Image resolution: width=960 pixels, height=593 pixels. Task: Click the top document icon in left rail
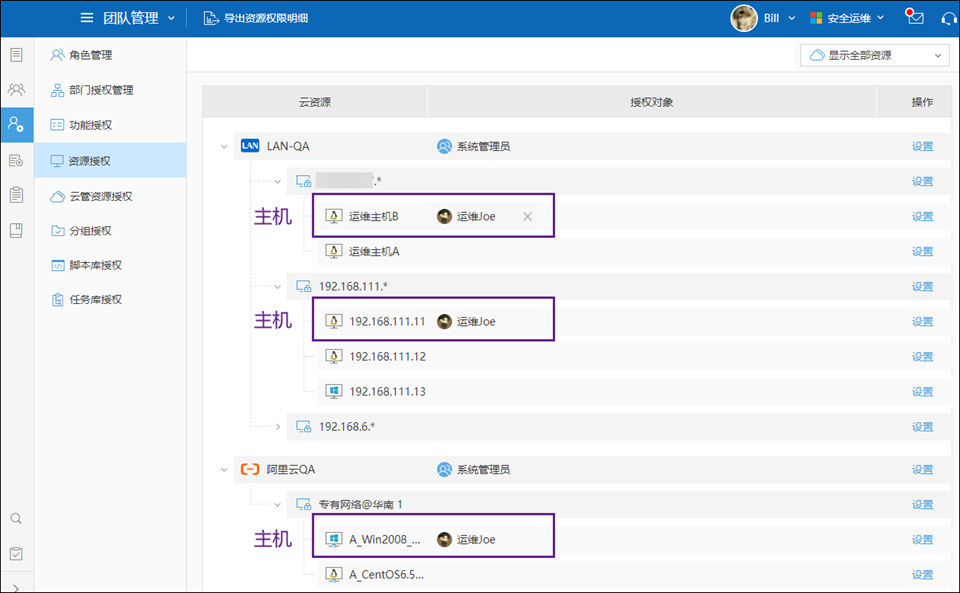point(16,54)
